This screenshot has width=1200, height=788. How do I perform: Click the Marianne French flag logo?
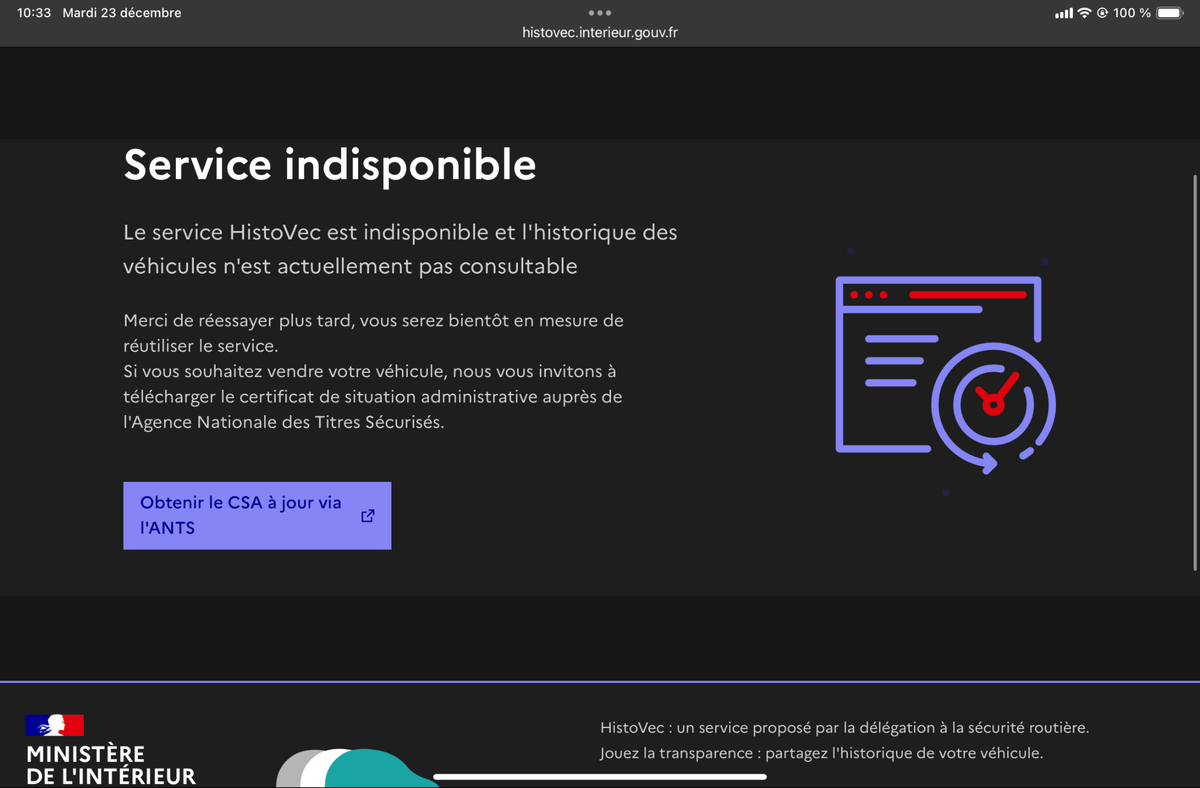pos(55,725)
